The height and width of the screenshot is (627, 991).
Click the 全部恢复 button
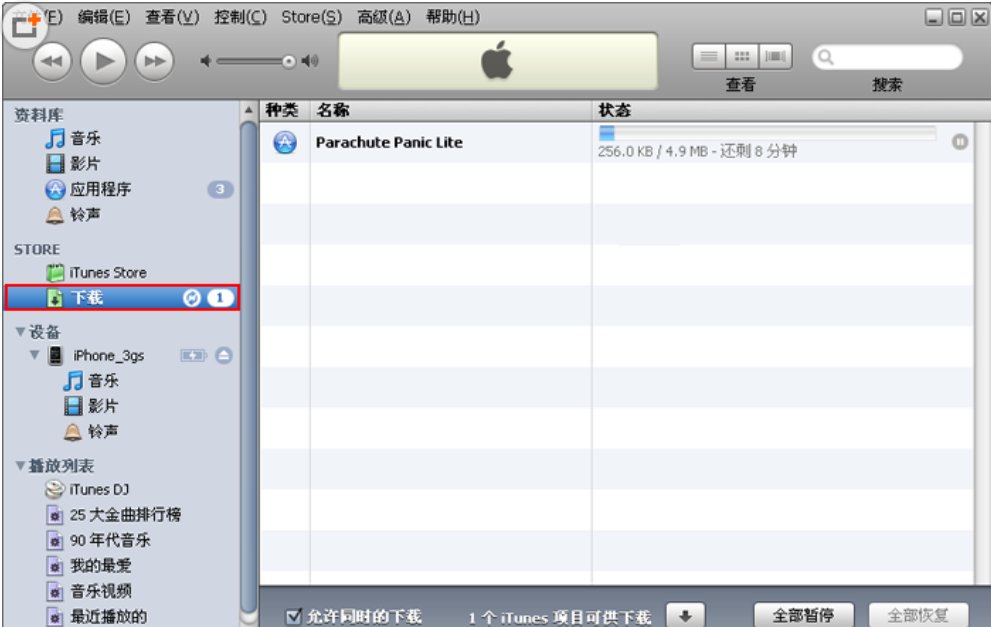[x=918, y=616]
